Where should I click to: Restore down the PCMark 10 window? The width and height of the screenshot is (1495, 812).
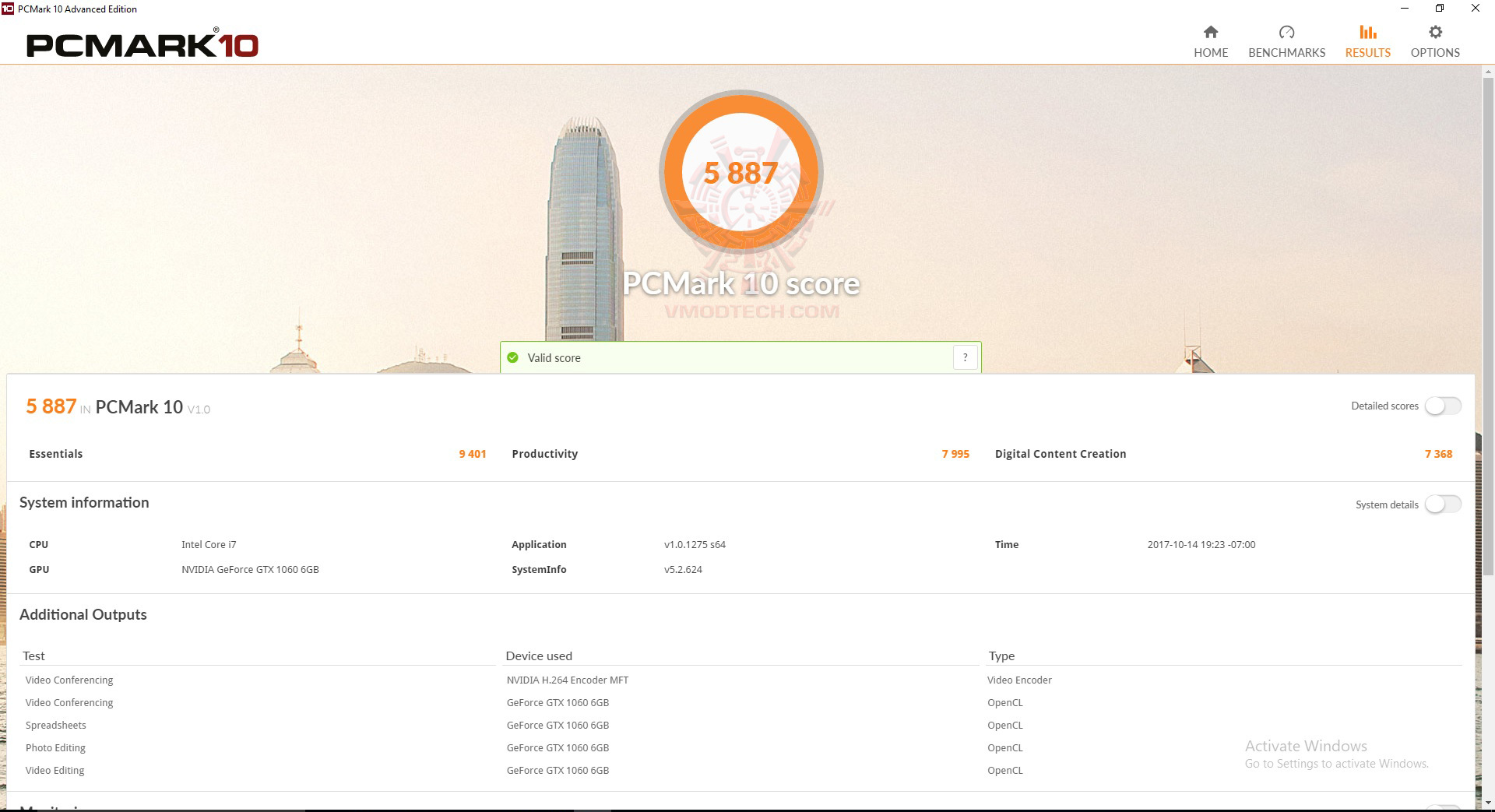click(1440, 9)
